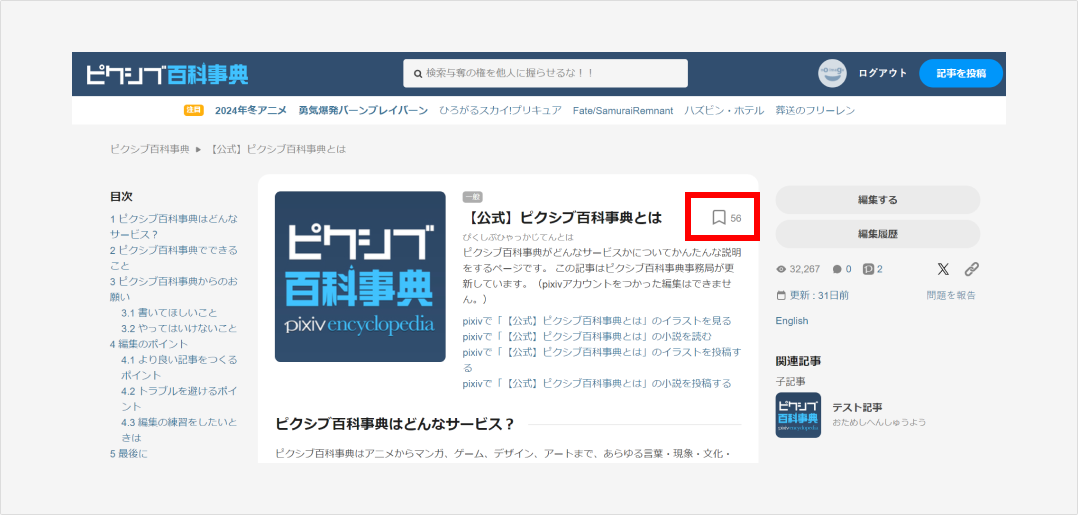
Task: Open the テスト記事 title link
Action: 857,407
